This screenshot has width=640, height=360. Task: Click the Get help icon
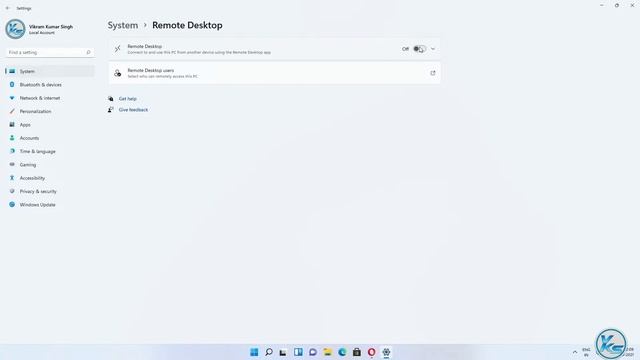click(x=111, y=99)
